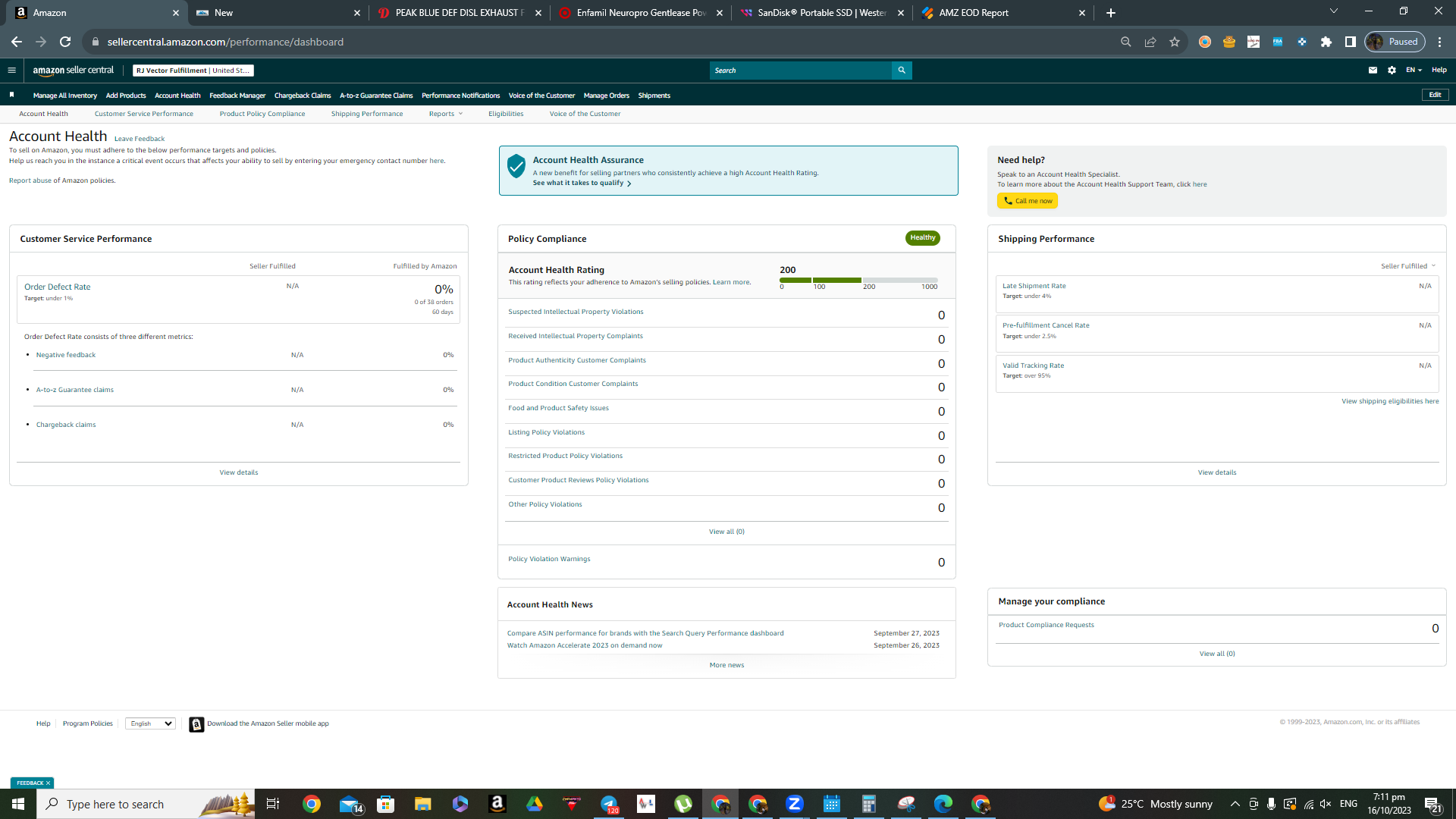
Task: Open the Shipping Performance subtab
Action: pos(367,114)
